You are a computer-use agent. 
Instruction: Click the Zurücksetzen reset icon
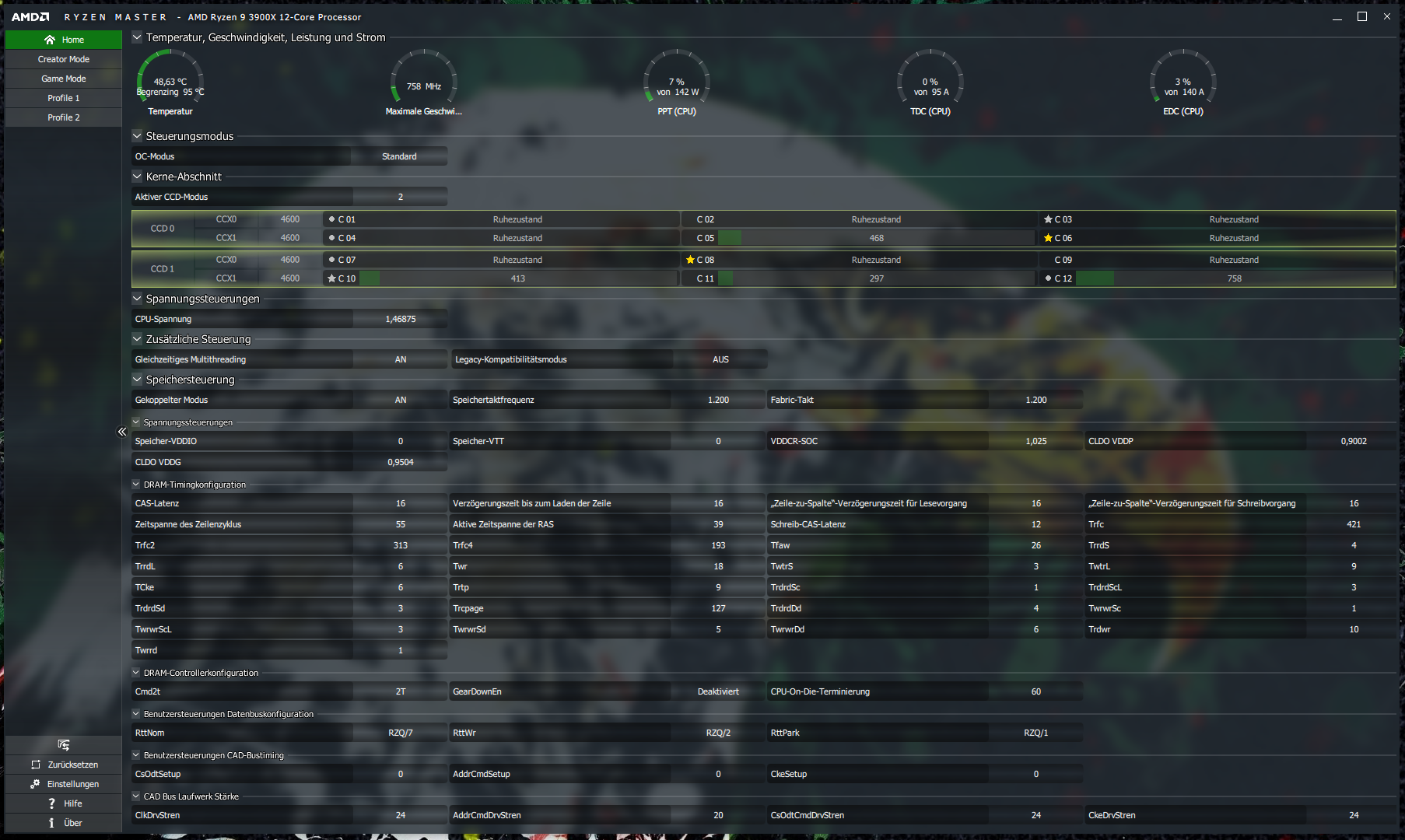(x=36, y=765)
